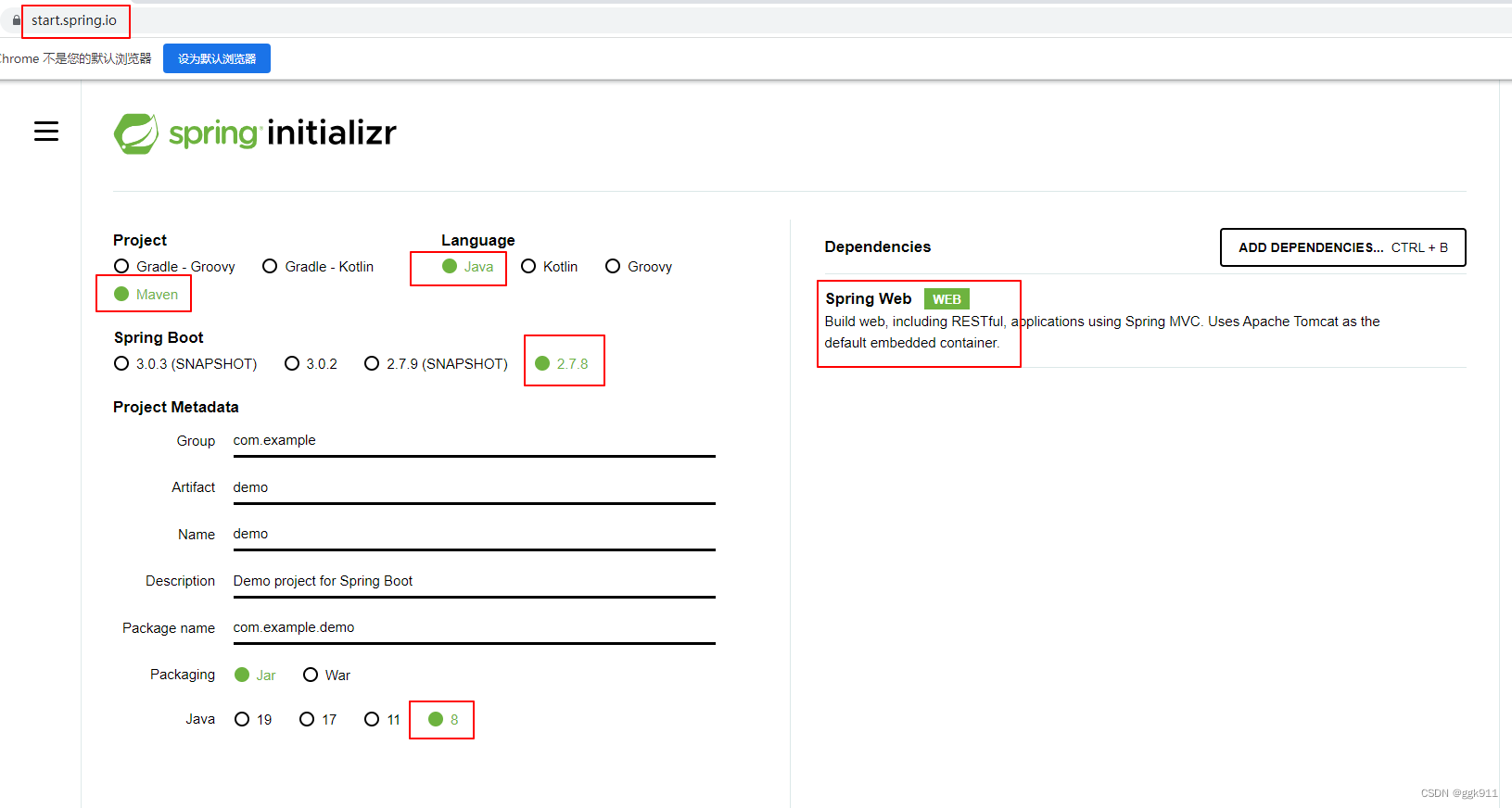This screenshot has width=1512, height=808.
Task: Select Gradle - Groovy project type
Action: 174,267
